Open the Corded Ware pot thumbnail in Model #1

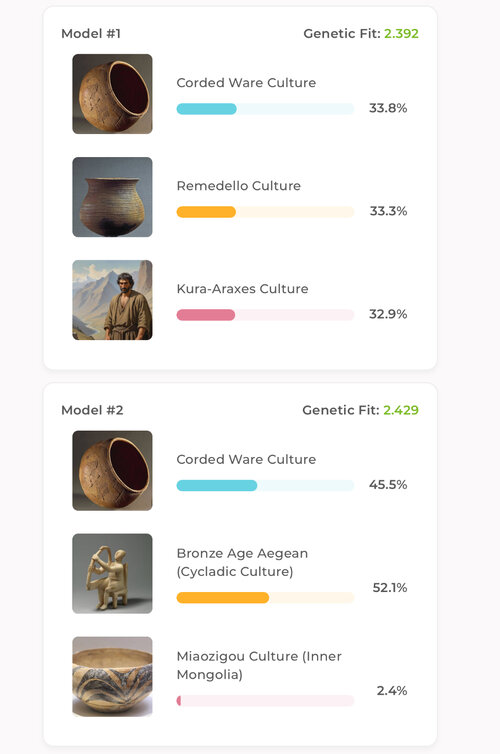[112, 94]
